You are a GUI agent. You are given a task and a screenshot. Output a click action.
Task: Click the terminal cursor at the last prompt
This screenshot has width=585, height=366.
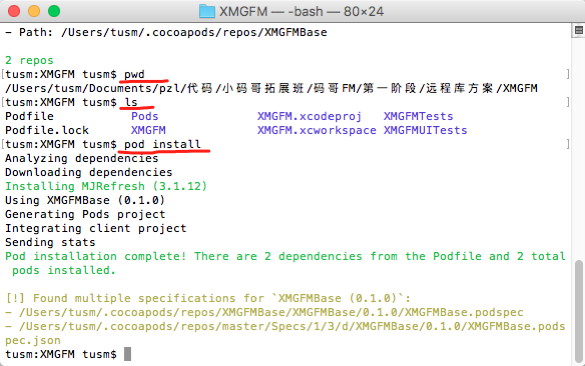click(x=127, y=354)
